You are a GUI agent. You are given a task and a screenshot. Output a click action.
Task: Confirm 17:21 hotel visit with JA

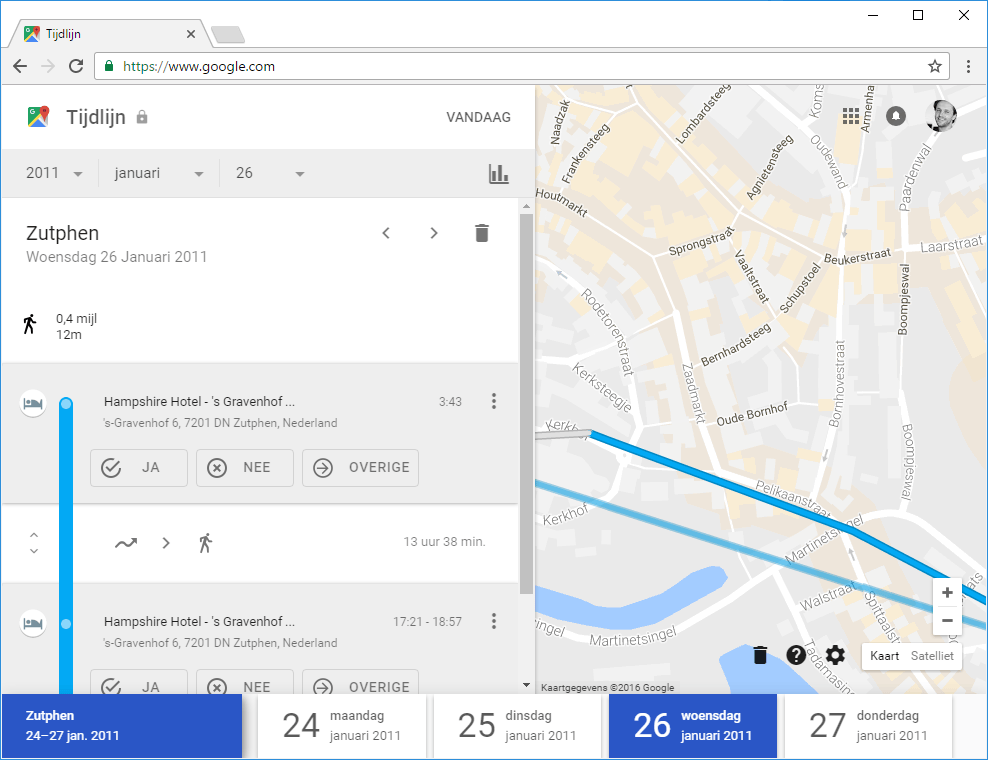click(x=139, y=682)
